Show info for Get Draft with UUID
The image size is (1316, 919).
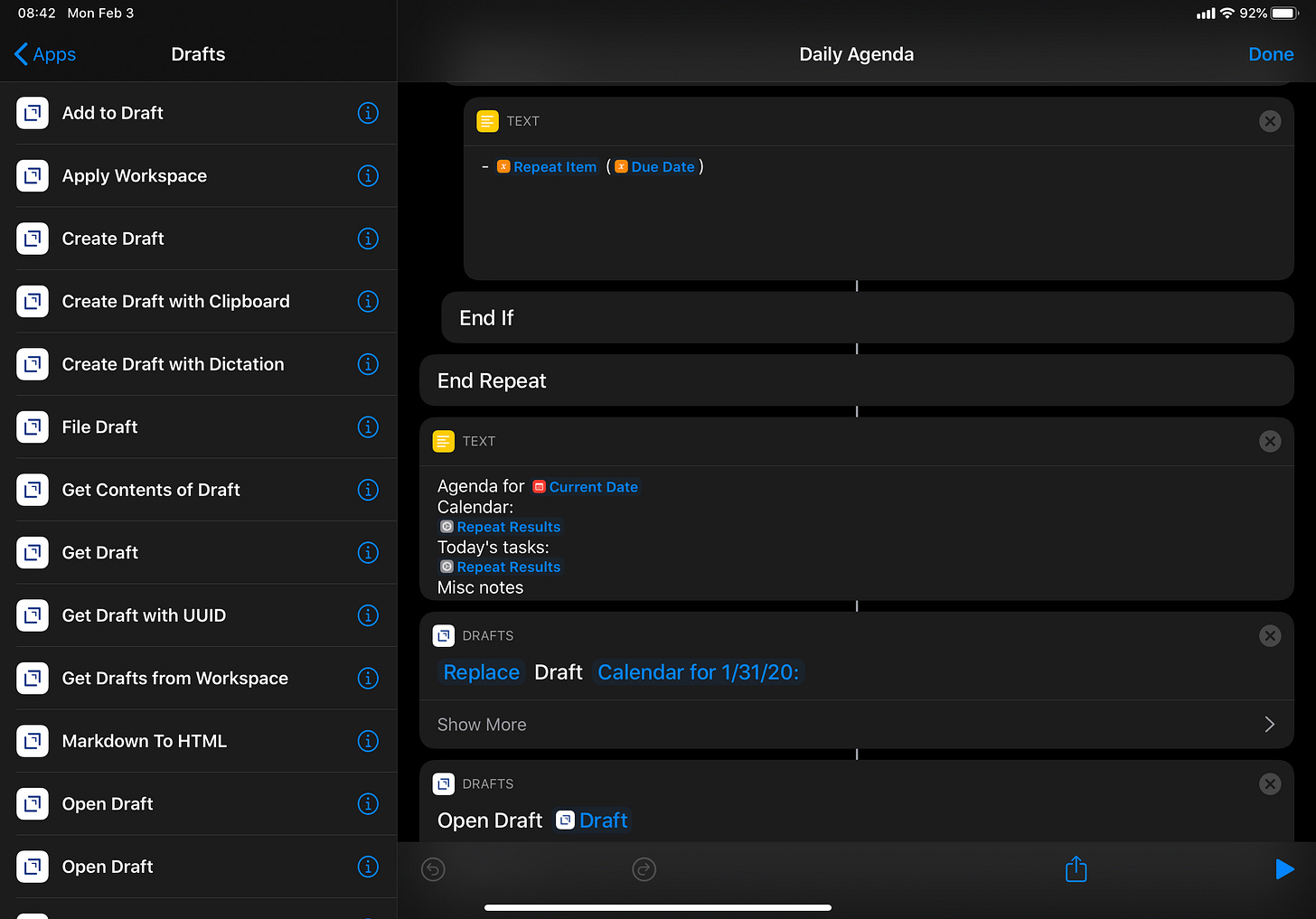pos(368,615)
